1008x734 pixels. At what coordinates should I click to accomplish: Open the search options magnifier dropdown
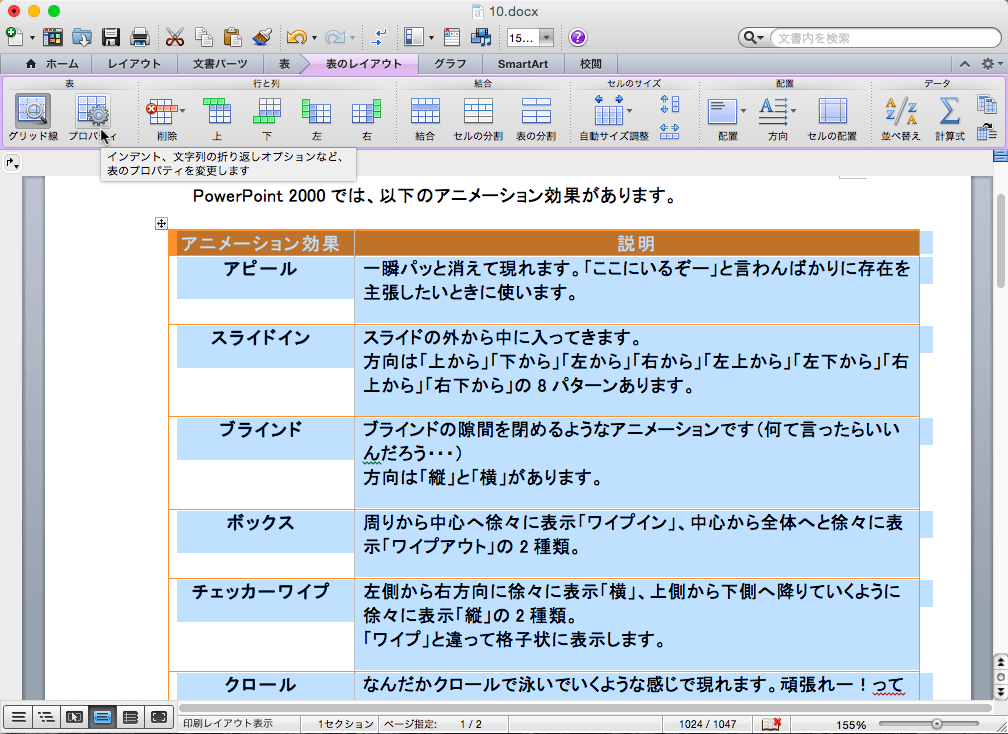coord(753,38)
